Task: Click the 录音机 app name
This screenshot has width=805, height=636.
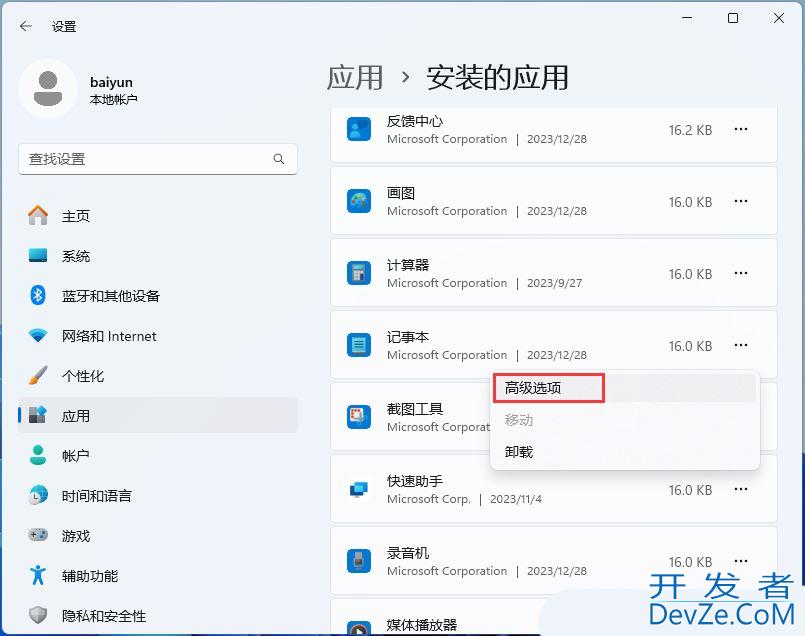Action: click(408, 553)
